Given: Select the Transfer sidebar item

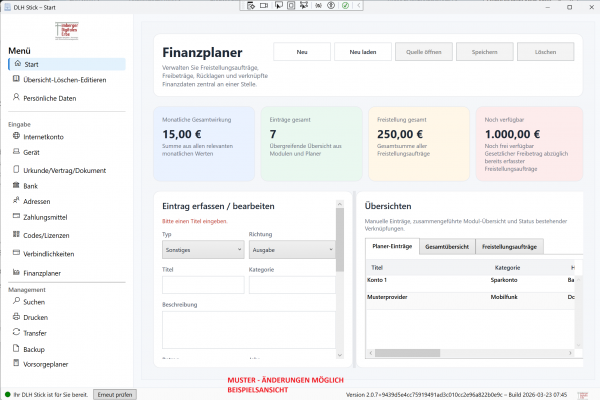Looking at the screenshot, I should point(35,334).
